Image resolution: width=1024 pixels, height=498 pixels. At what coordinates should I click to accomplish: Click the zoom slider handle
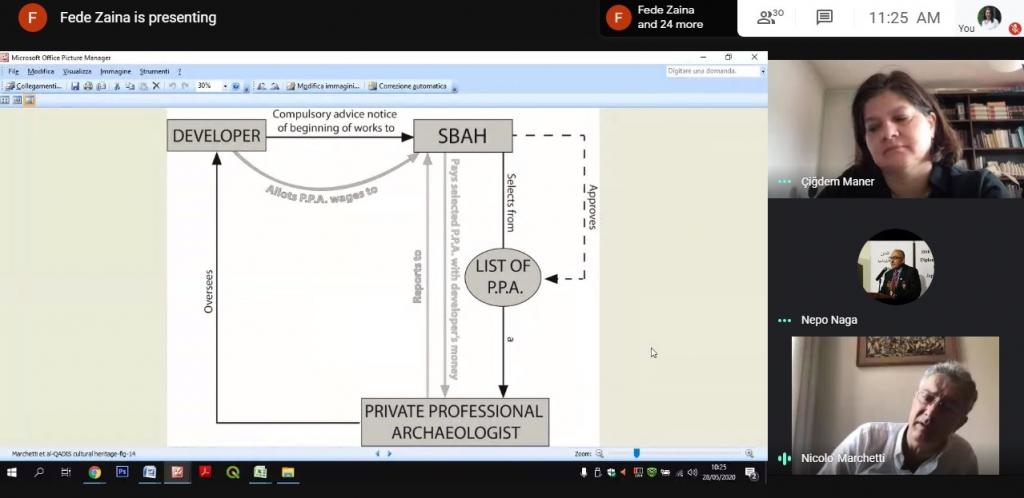coord(636,453)
